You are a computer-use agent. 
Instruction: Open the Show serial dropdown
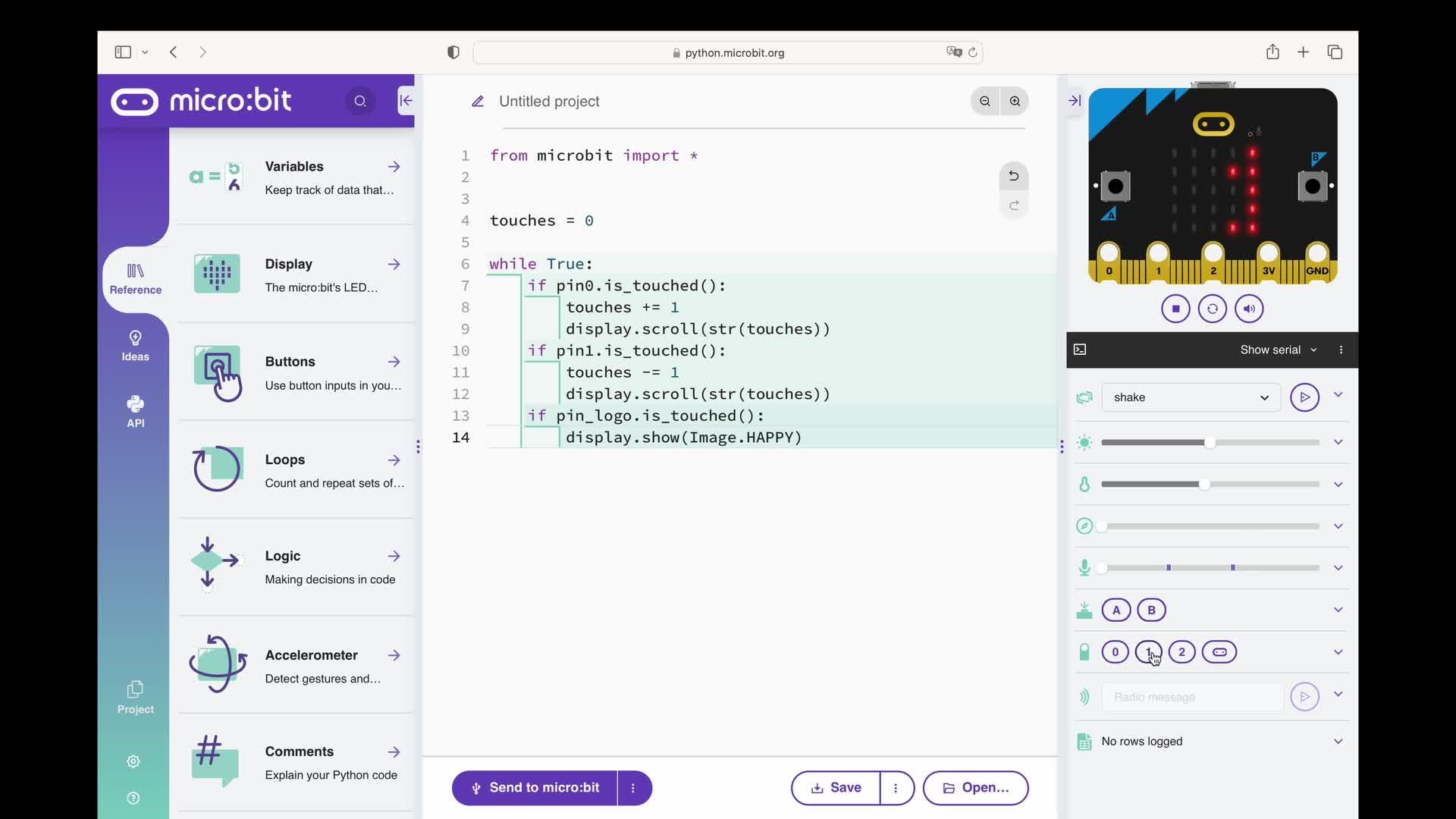tap(1277, 350)
